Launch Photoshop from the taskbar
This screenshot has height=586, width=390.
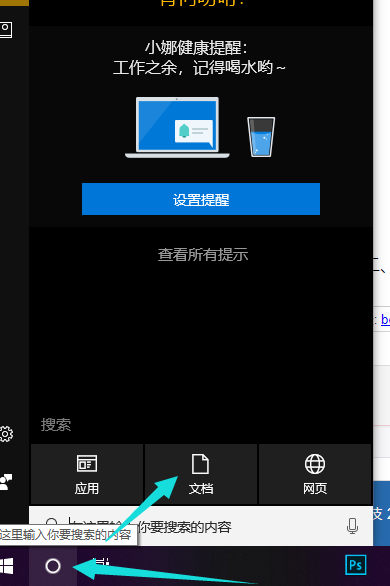point(355,565)
